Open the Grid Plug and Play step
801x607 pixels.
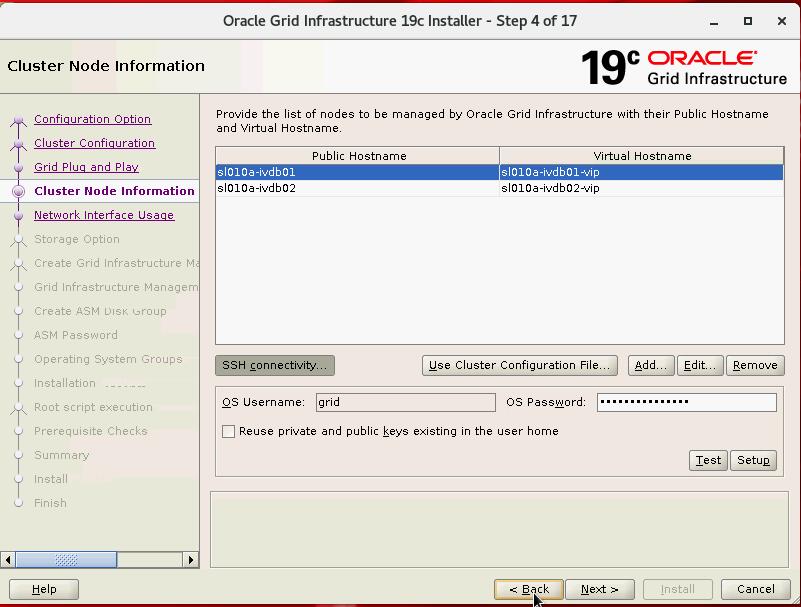[86, 167]
